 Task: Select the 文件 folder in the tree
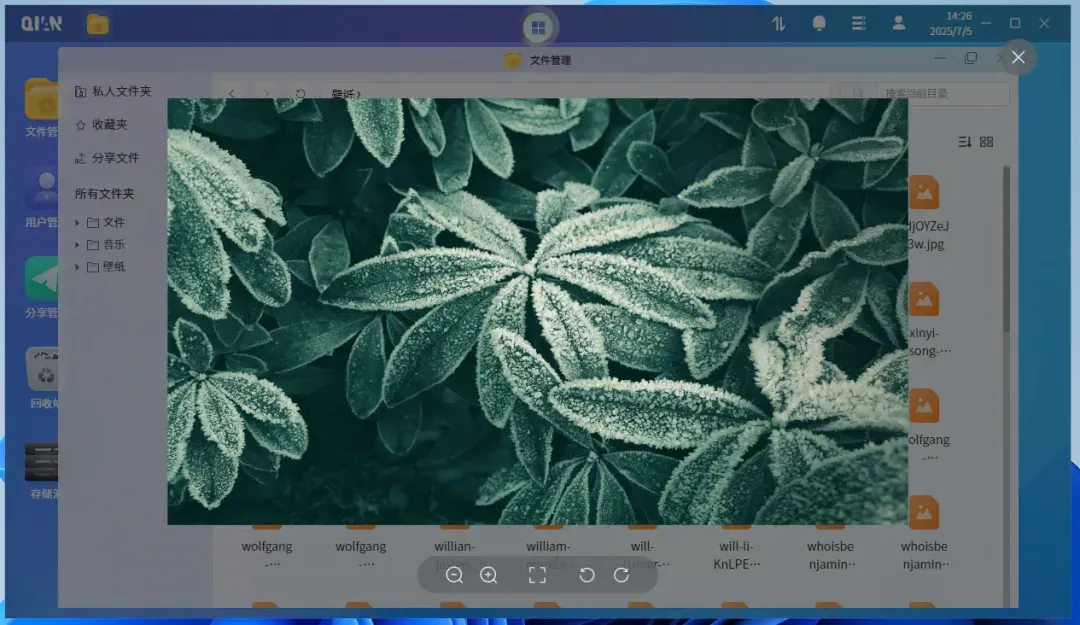(106, 223)
